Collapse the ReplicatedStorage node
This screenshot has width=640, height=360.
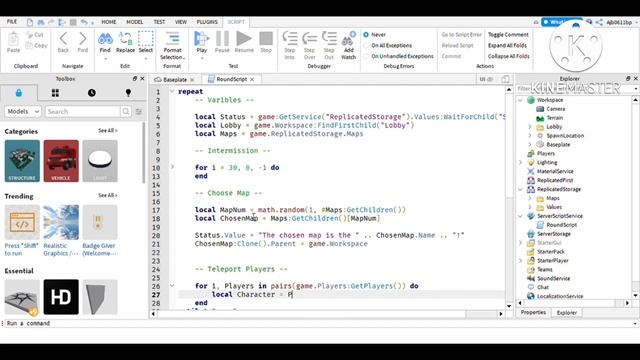[520, 189]
